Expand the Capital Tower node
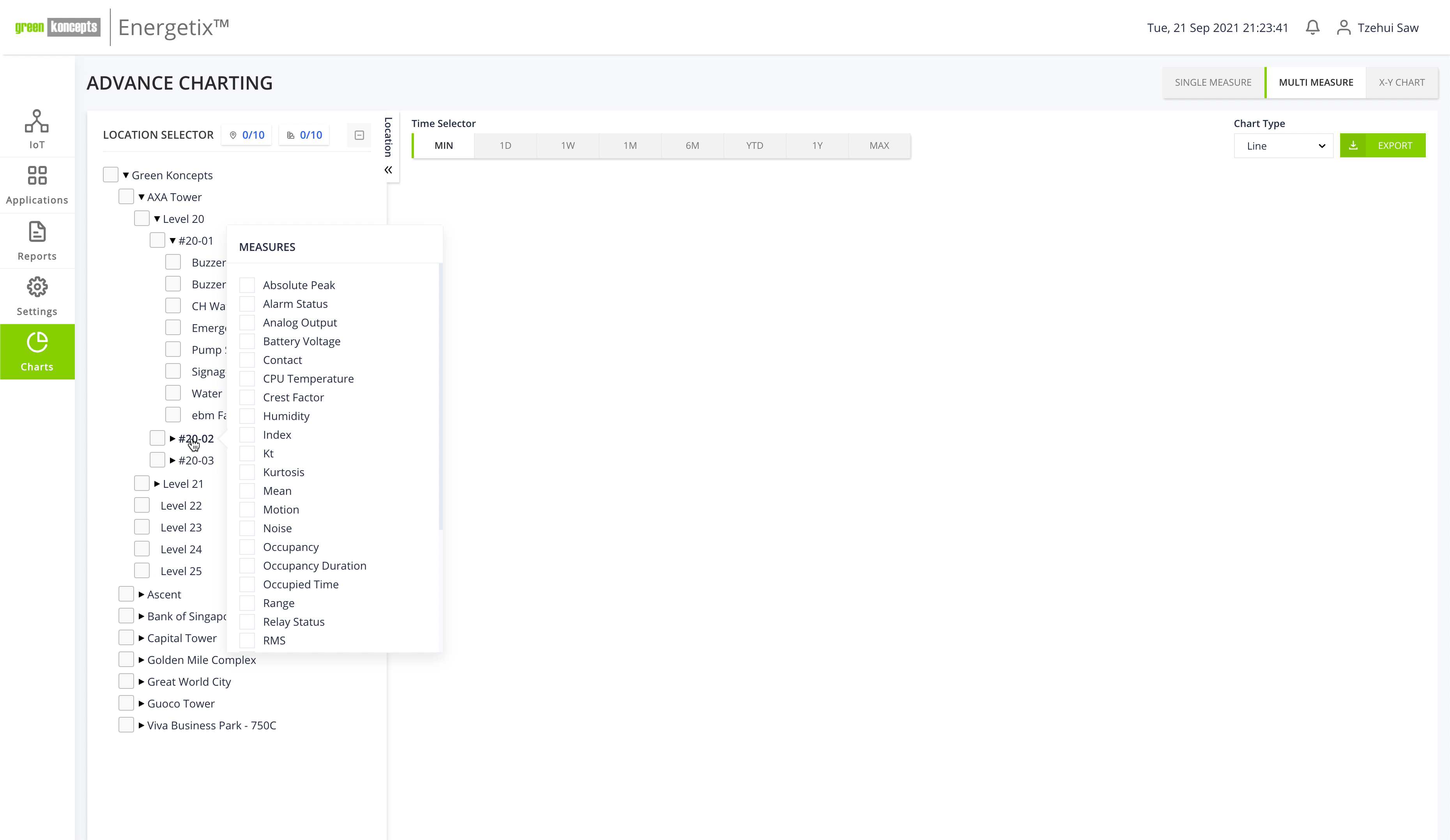1450x840 pixels. tap(141, 638)
